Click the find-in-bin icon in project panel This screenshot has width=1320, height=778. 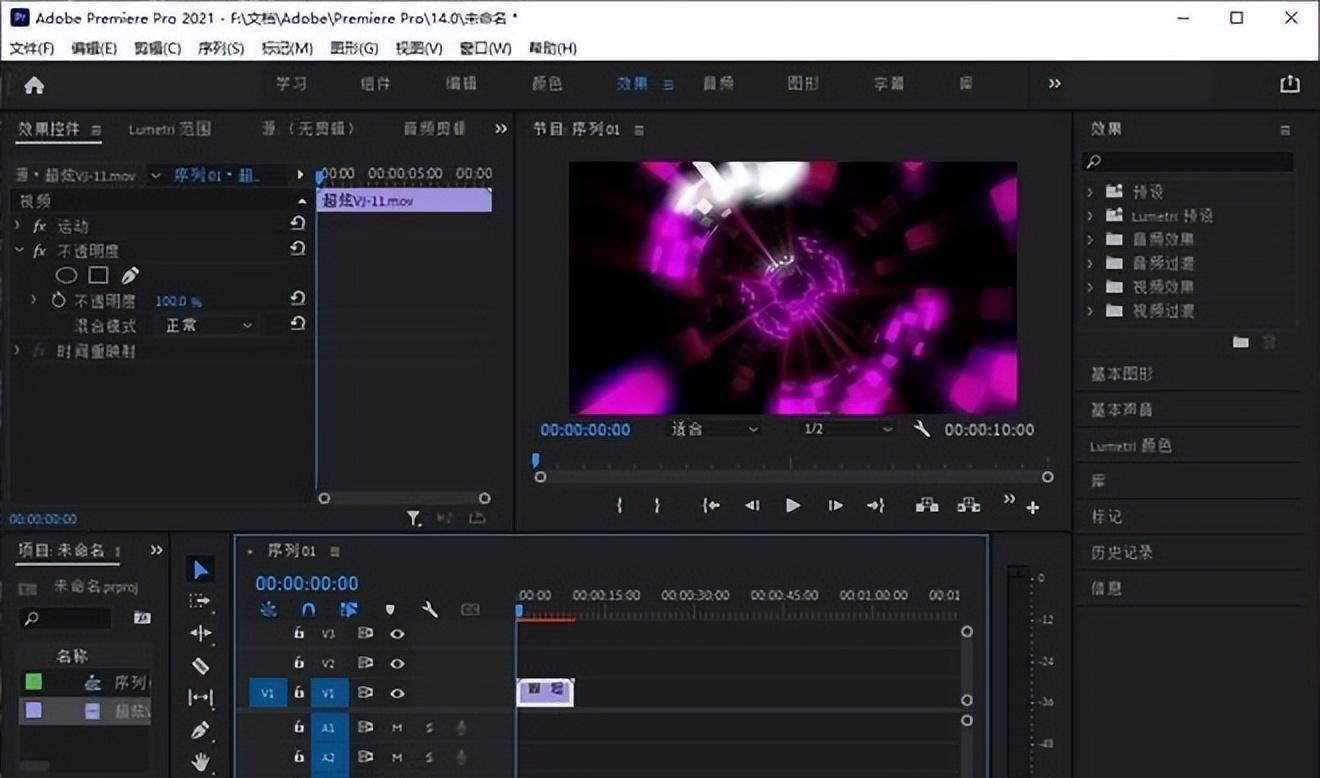pos(142,619)
